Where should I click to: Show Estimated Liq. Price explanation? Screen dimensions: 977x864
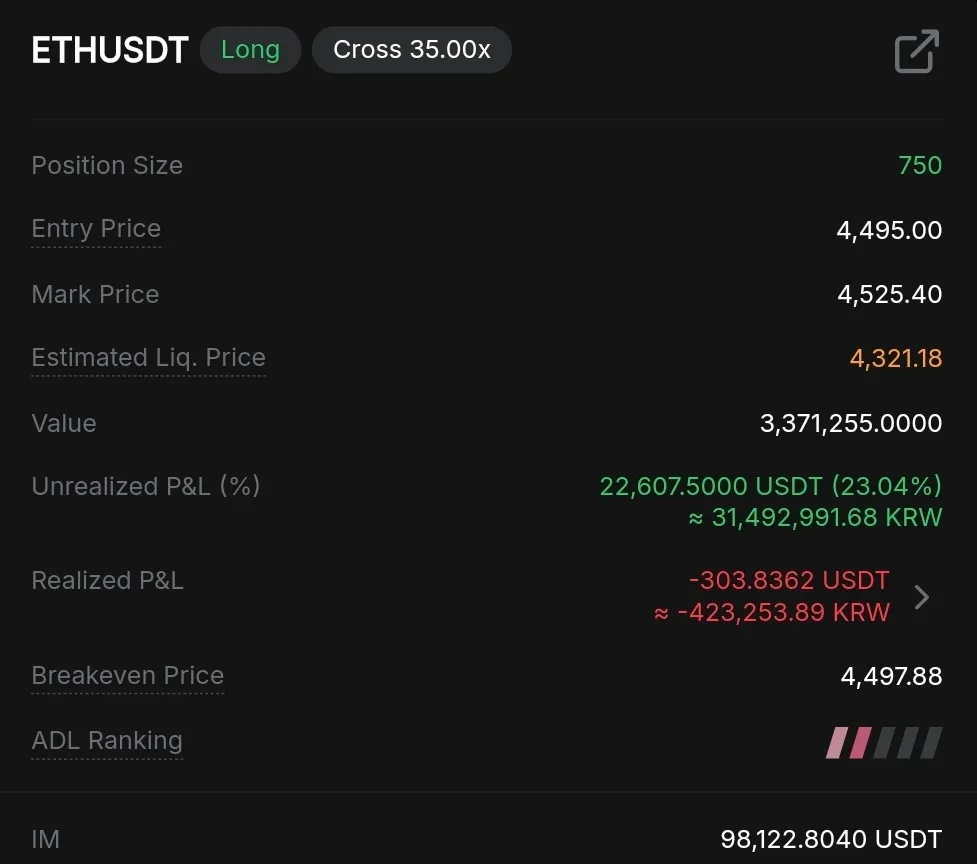(x=148, y=358)
